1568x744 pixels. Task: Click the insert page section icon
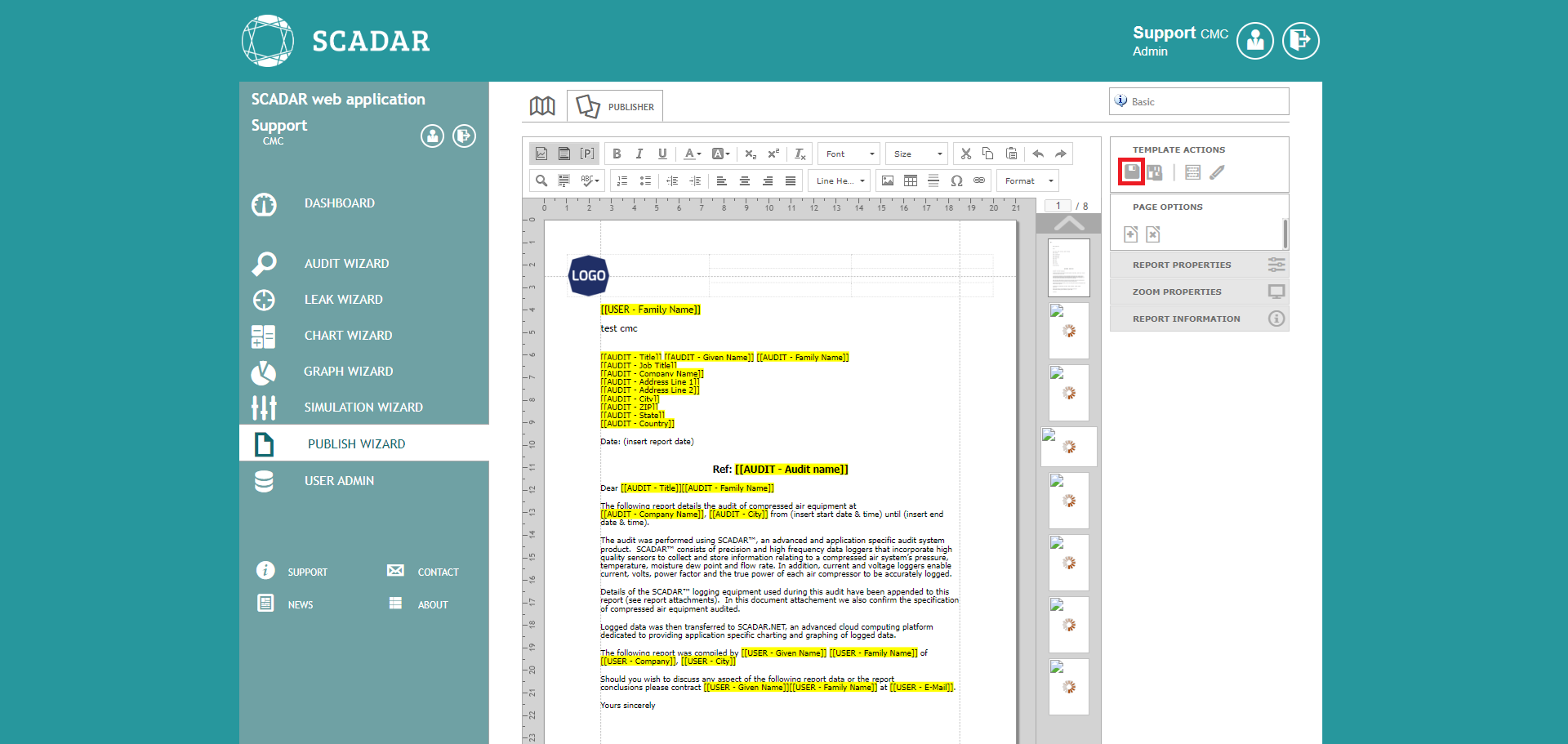point(564,154)
